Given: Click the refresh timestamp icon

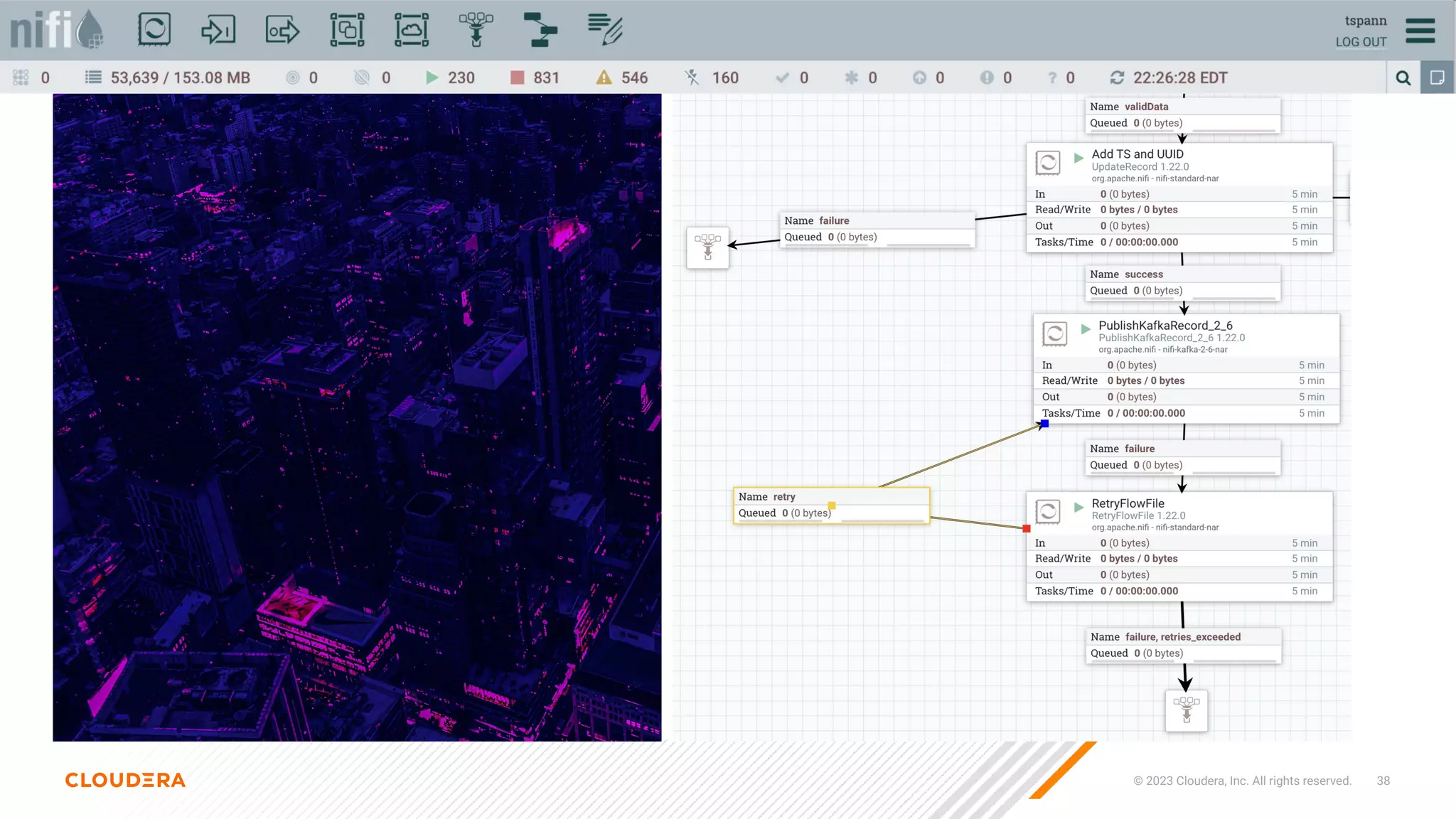Looking at the screenshot, I should pos(1117,77).
